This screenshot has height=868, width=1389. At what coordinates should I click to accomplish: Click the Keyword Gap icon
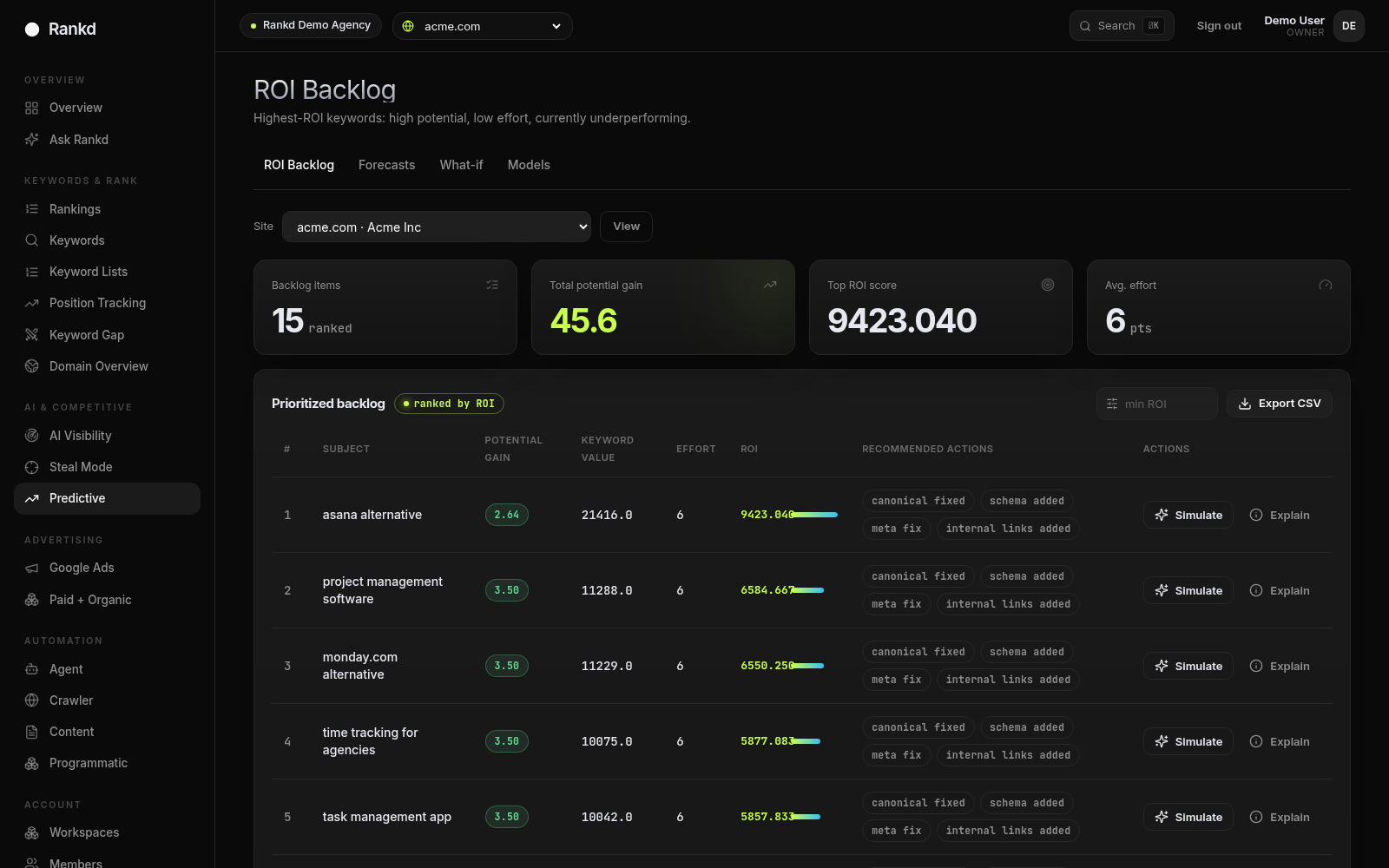click(x=32, y=335)
